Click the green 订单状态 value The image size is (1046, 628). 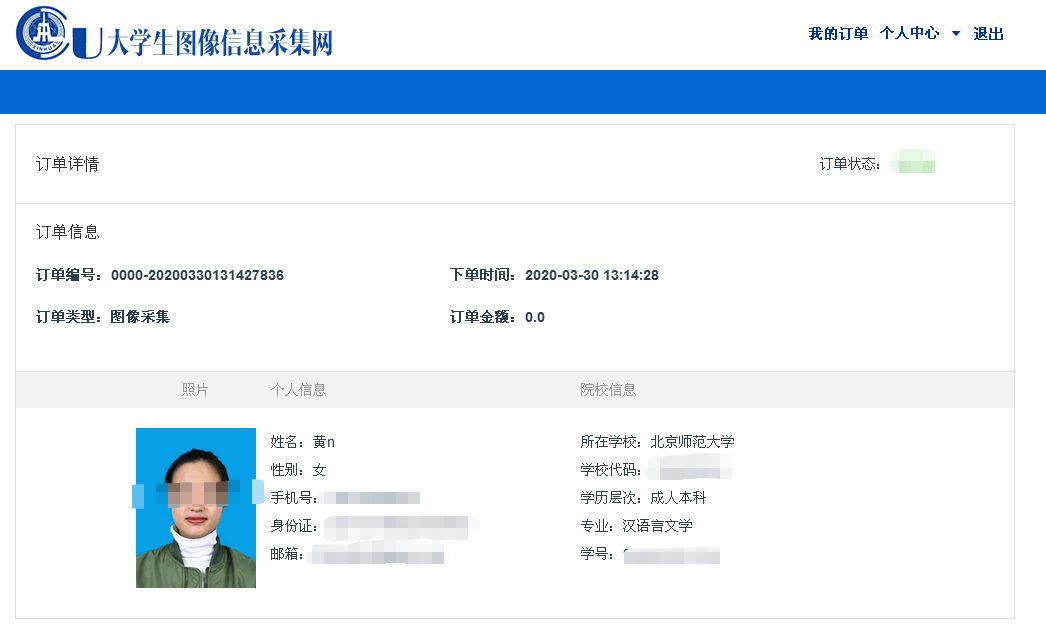pos(915,163)
